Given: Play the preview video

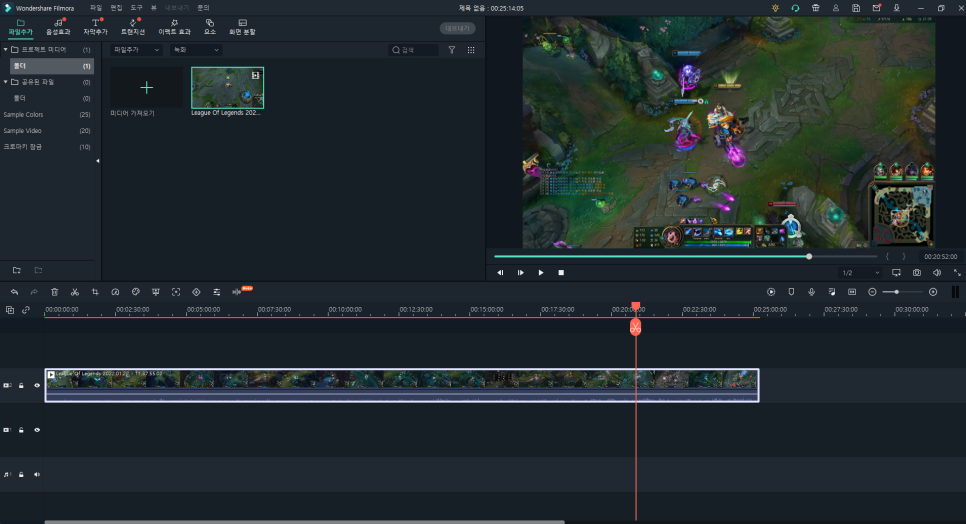Looking at the screenshot, I should click(x=541, y=272).
